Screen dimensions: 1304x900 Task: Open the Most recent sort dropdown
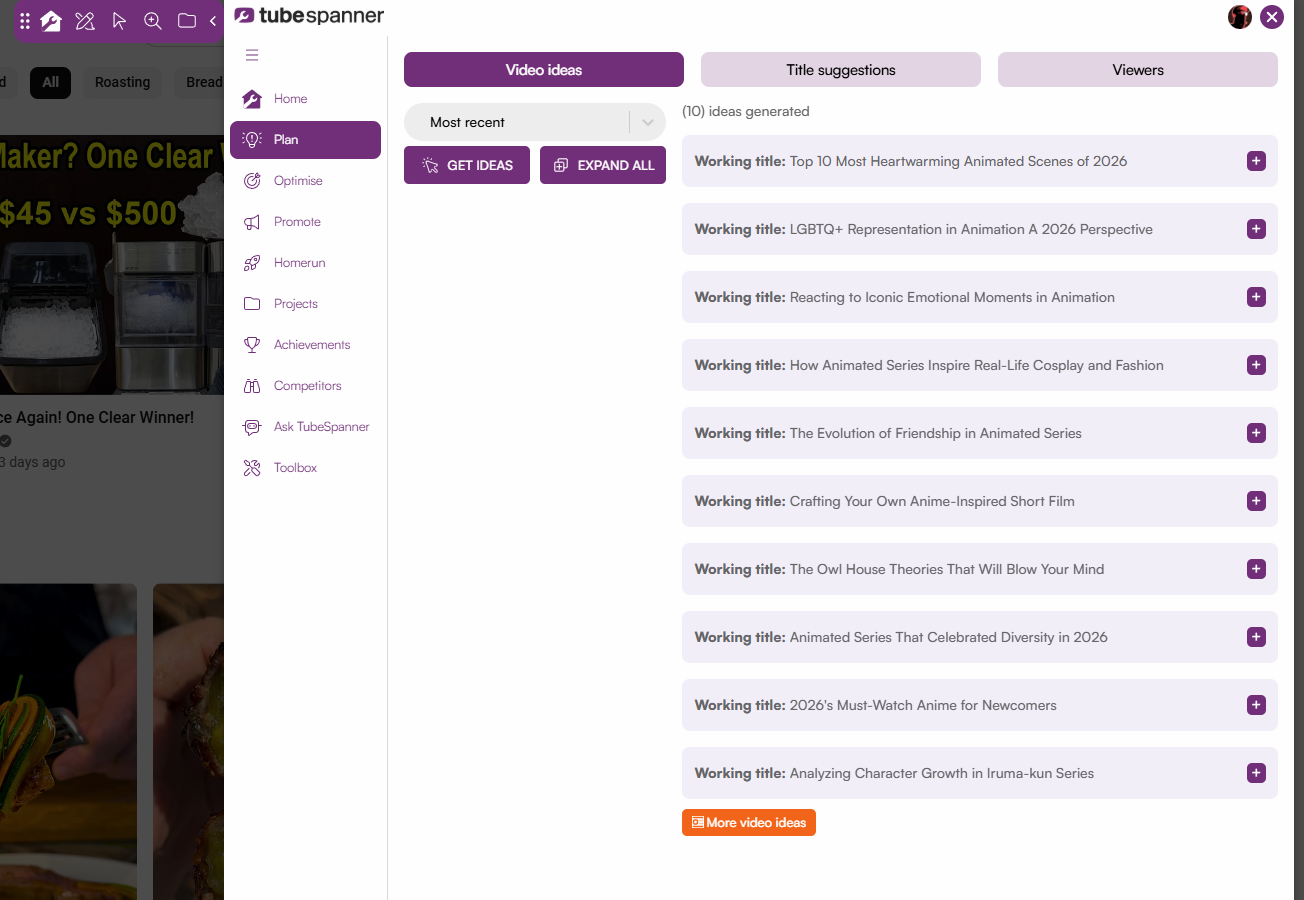(535, 122)
